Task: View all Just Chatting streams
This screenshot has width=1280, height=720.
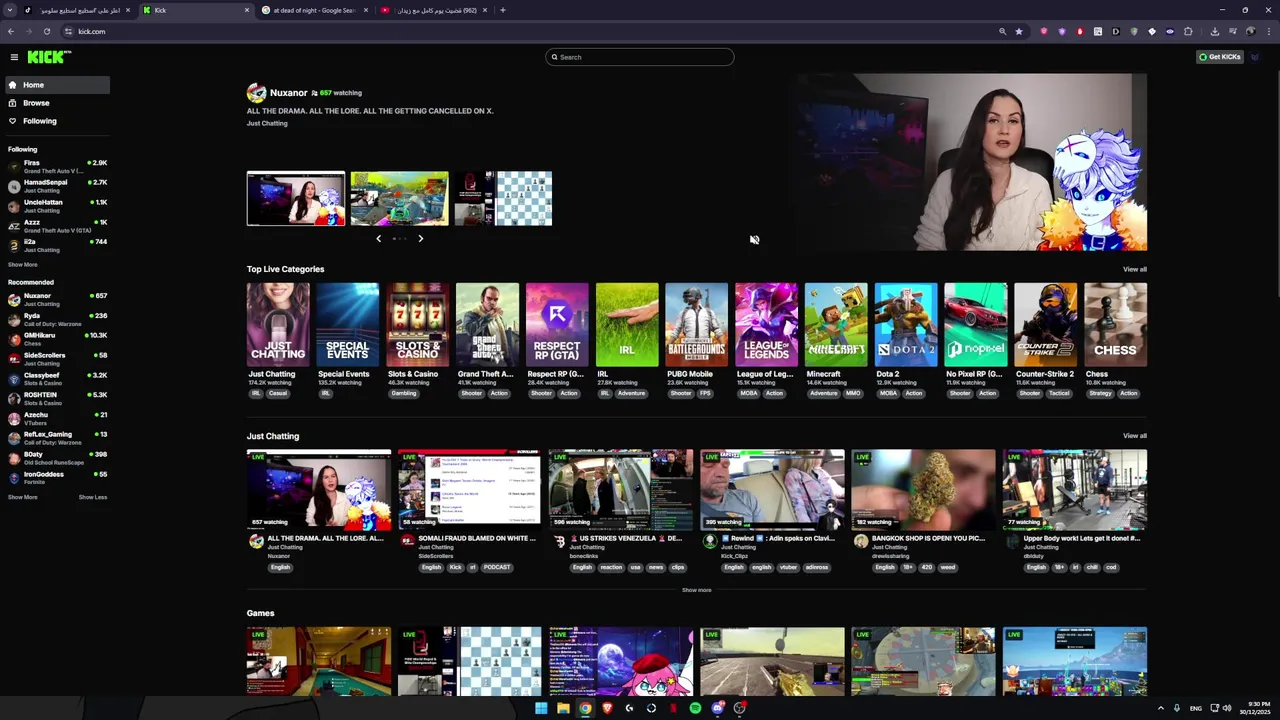Action: click(x=1135, y=436)
